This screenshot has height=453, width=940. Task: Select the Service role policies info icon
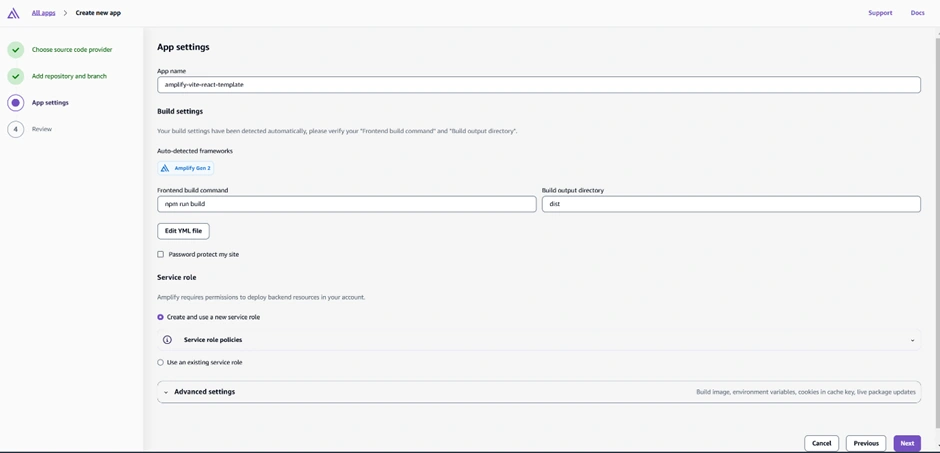(167, 340)
